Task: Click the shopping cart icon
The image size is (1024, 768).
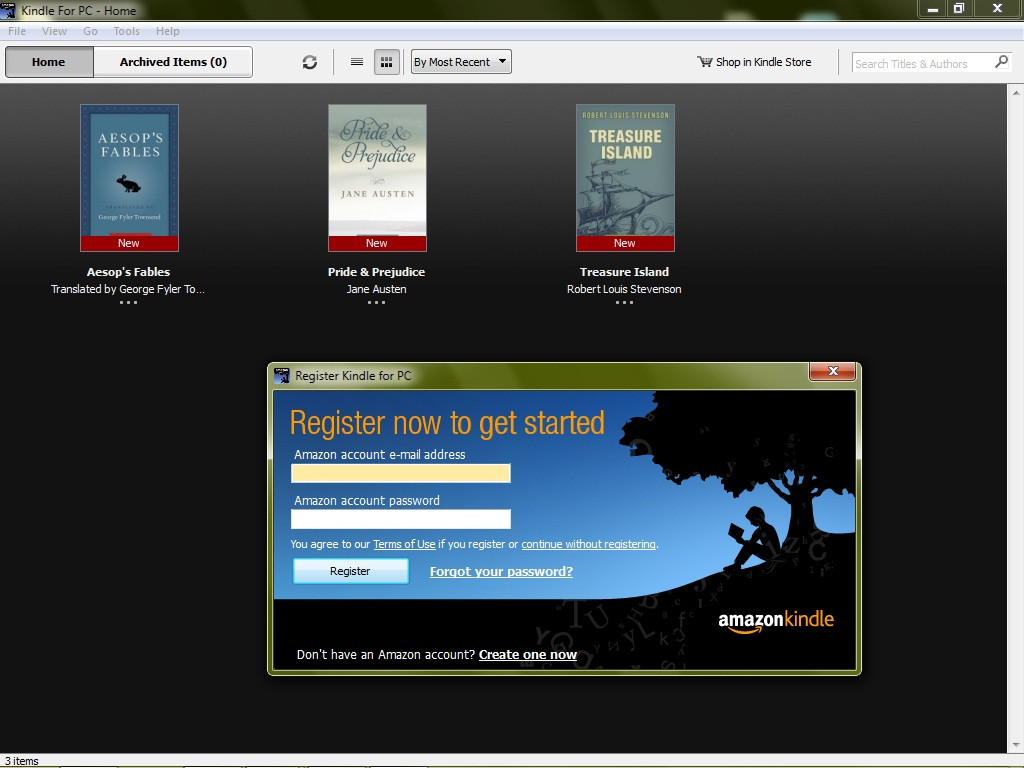Action: (x=705, y=62)
